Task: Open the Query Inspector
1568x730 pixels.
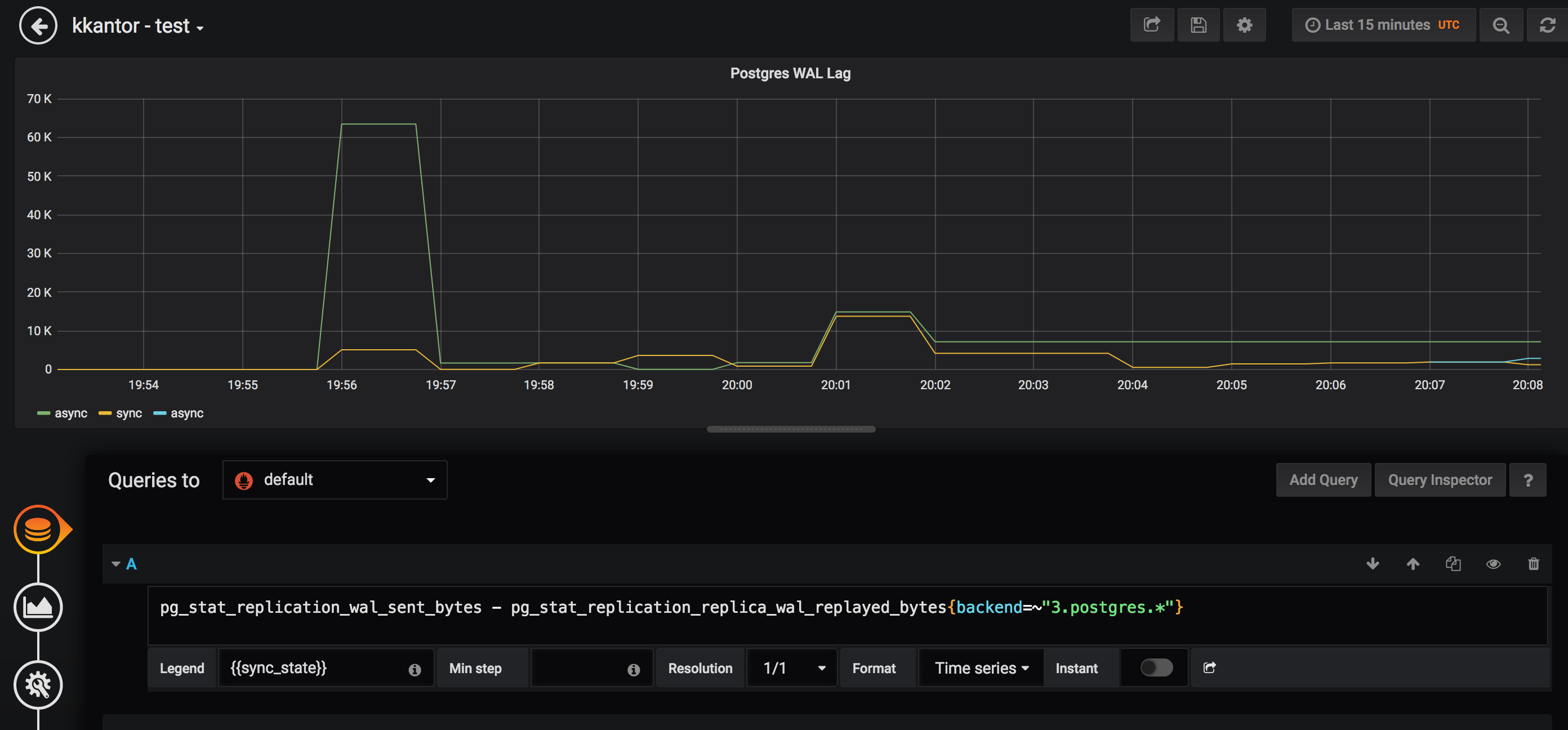Action: [x=1440, y=480]
